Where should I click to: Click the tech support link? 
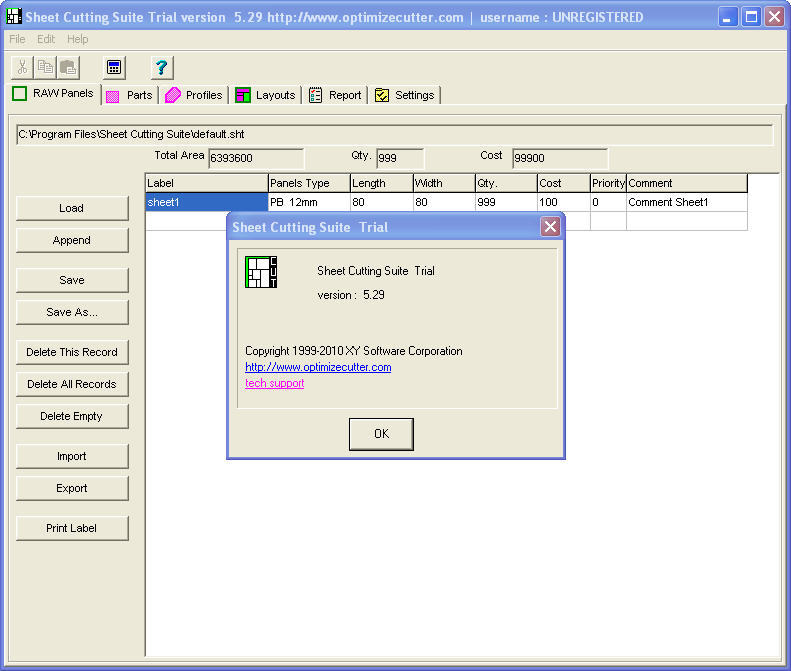tap(274, 383)
